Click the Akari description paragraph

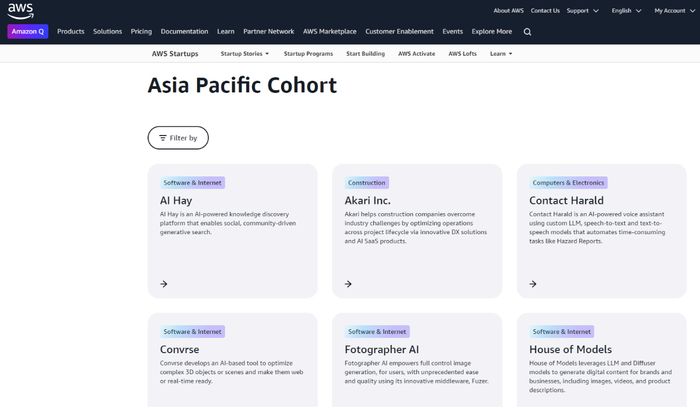pyautogui.click(x=416, y=228)
